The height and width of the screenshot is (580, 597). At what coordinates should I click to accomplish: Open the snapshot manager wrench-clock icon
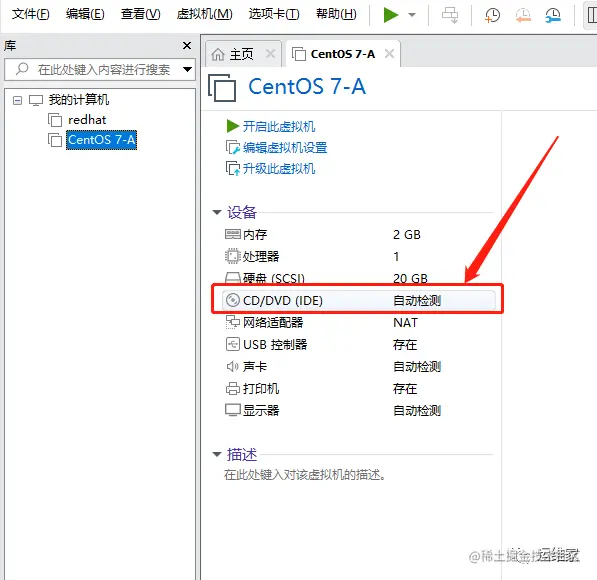[x=552, y=15]
